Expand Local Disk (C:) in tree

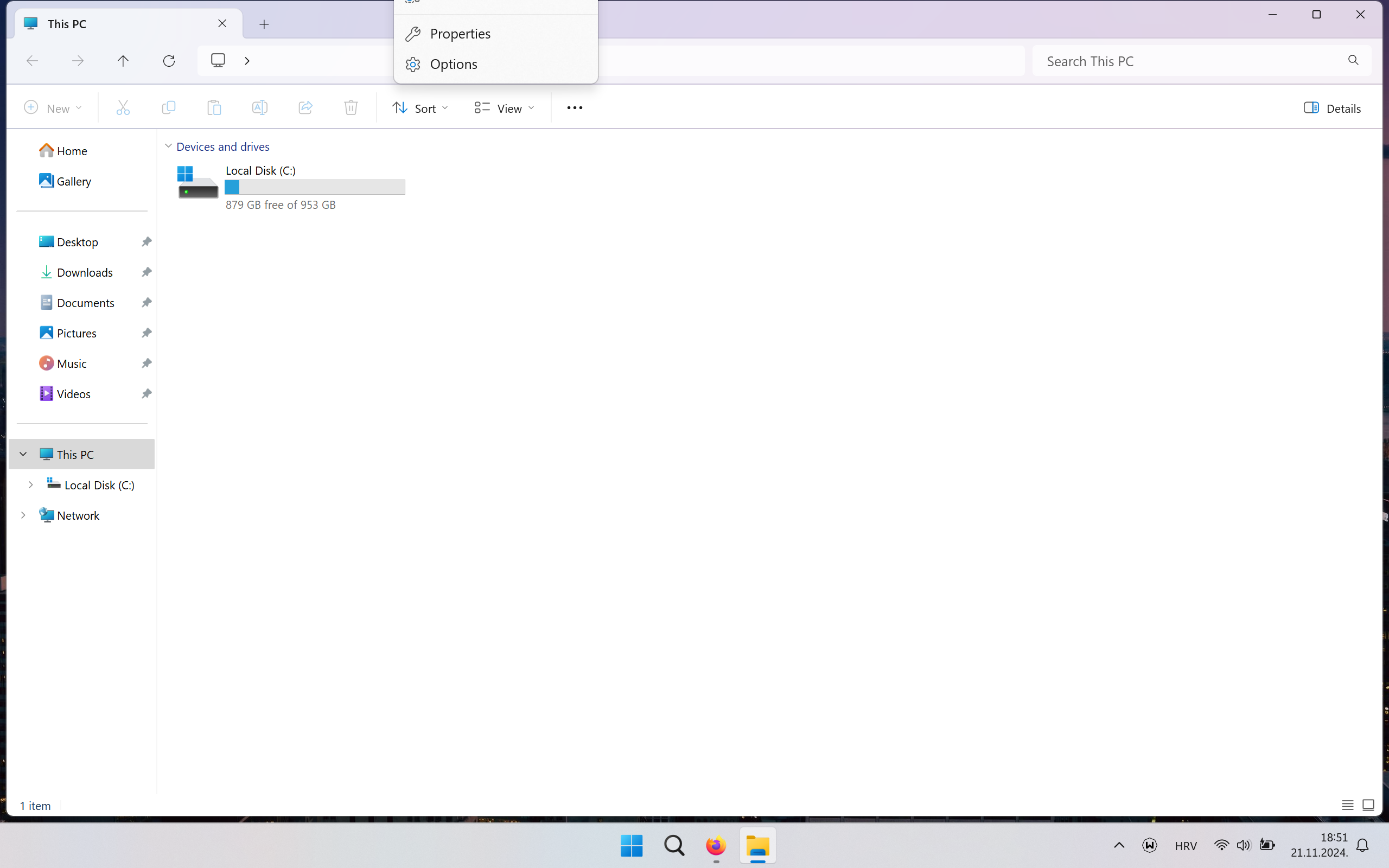[31, 485]
